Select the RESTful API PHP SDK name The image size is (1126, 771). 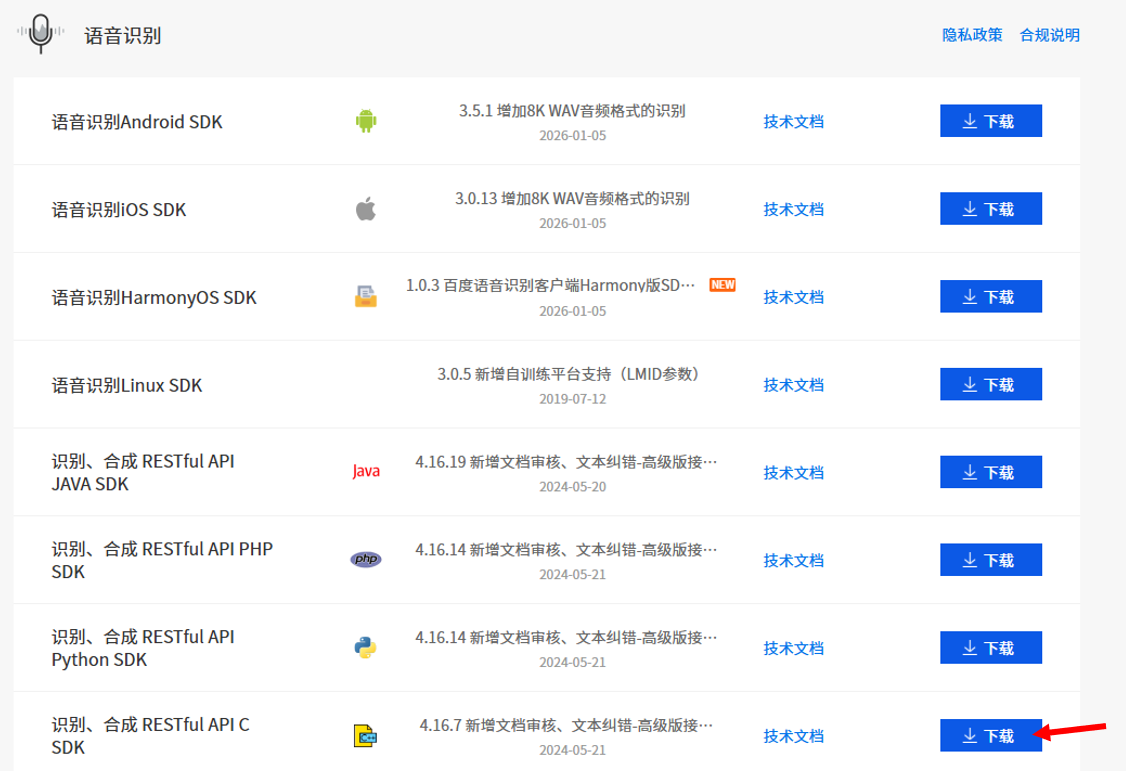162,560
